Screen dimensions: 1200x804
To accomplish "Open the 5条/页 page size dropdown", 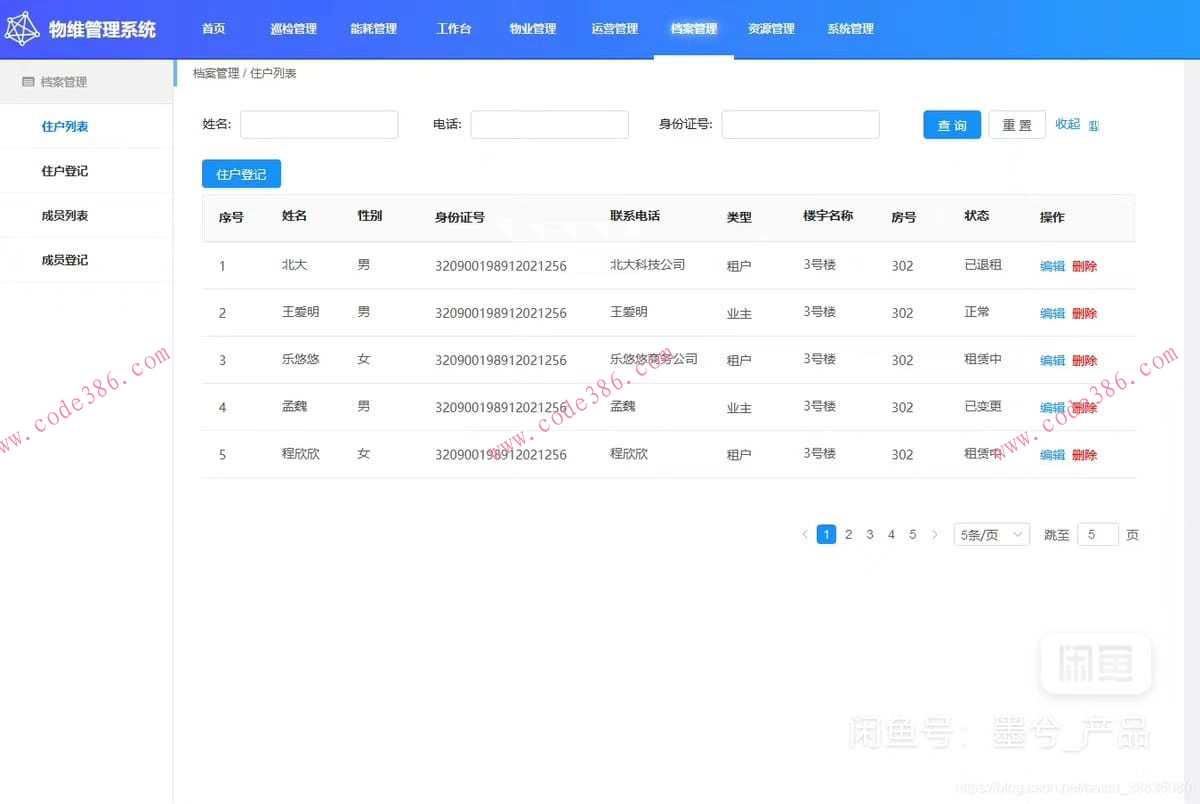I will 990,534.
